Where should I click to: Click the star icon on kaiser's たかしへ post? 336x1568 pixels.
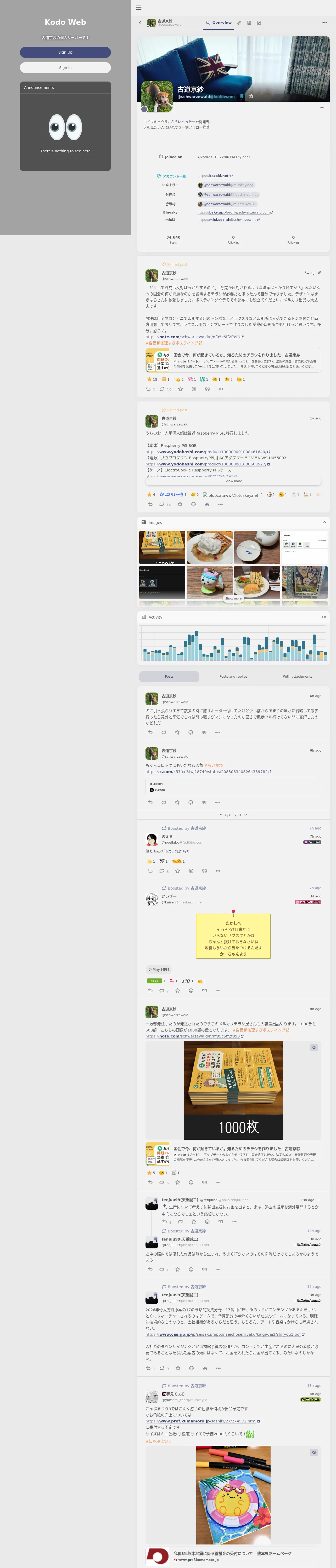(177, 990)
